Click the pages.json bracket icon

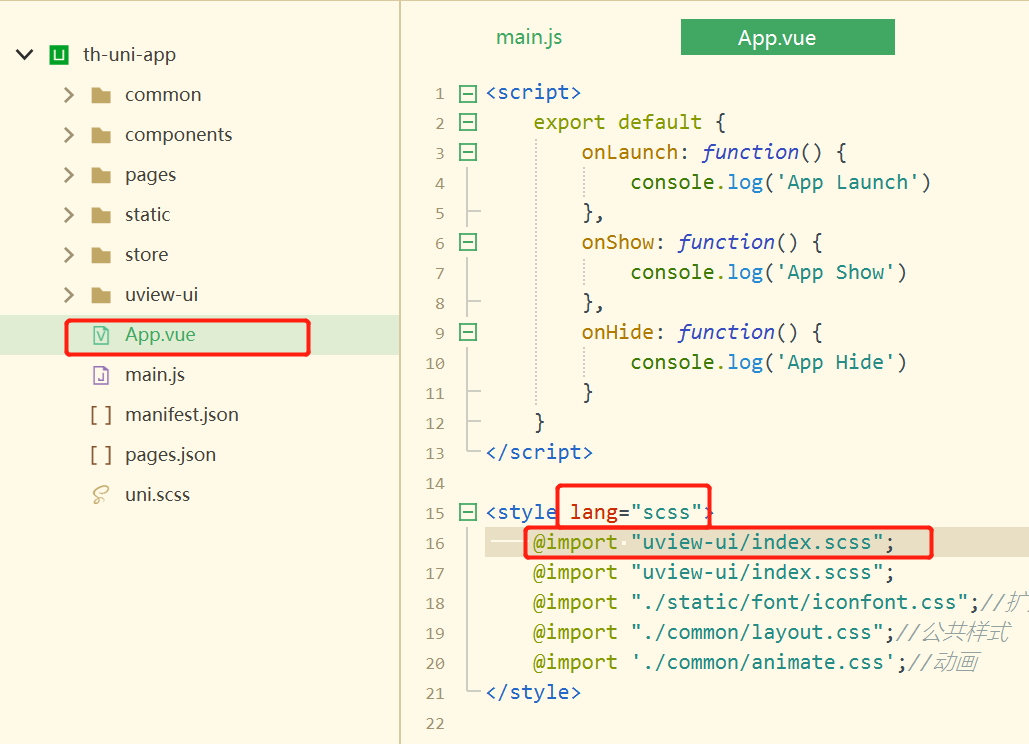click(101, 456)
